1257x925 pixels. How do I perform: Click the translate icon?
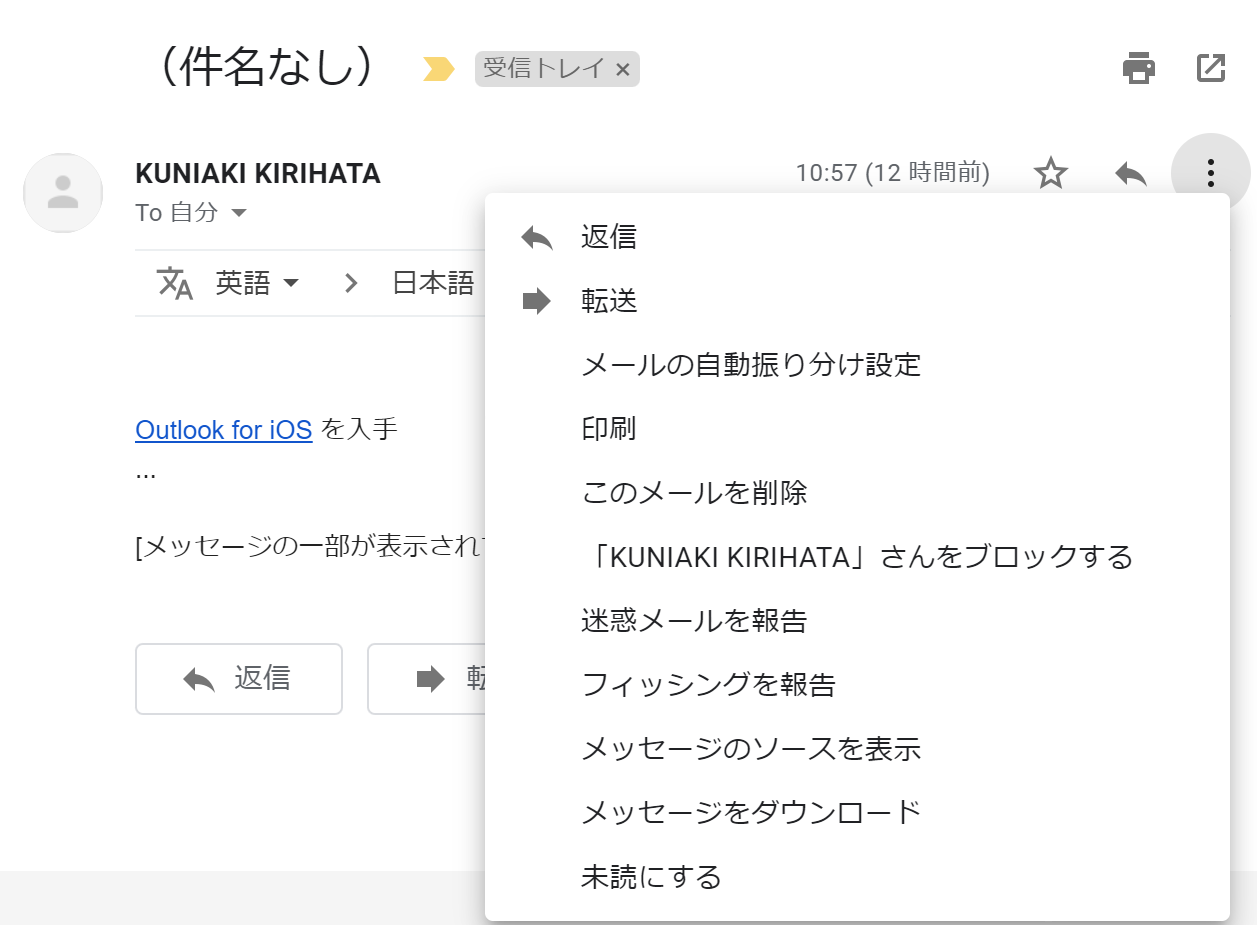pos(175,284)
